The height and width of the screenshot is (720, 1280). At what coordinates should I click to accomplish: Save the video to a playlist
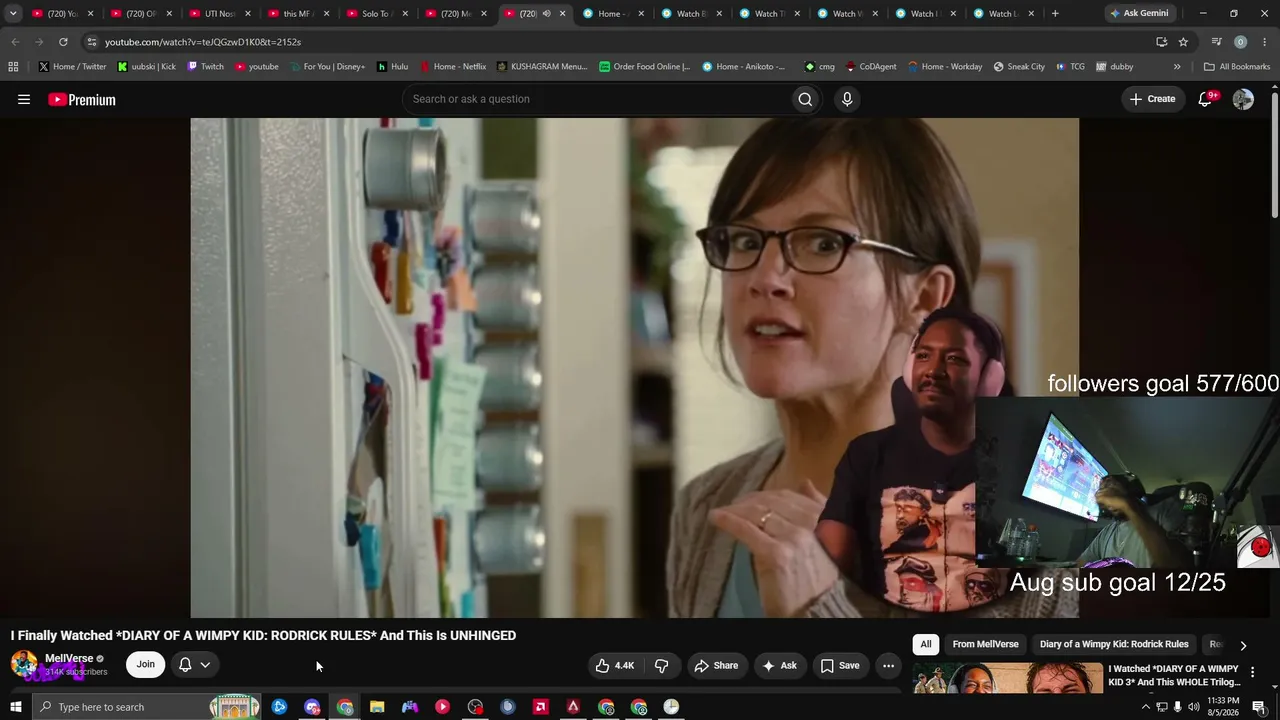tap(840, 665)
